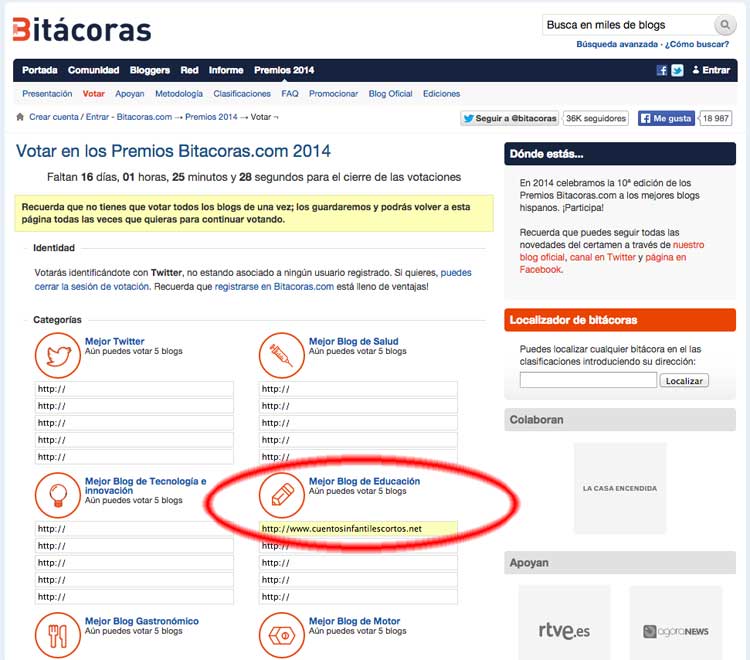Image resolution: width=750 pixels, height=660 pixels.
Task: Open the Twitter icon in navigation bar
Action: tap(677, 71)
